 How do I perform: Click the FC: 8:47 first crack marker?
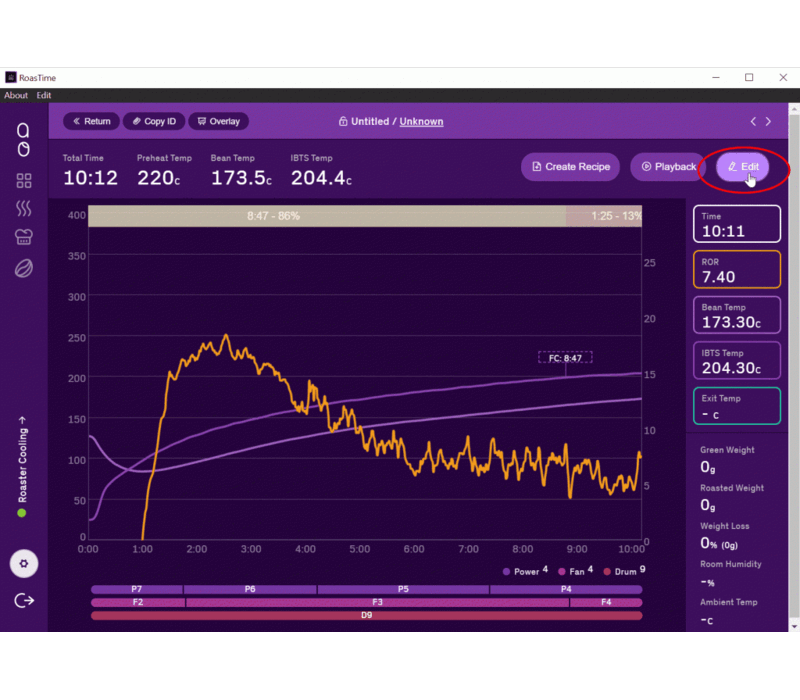click(x=565, y=357)
